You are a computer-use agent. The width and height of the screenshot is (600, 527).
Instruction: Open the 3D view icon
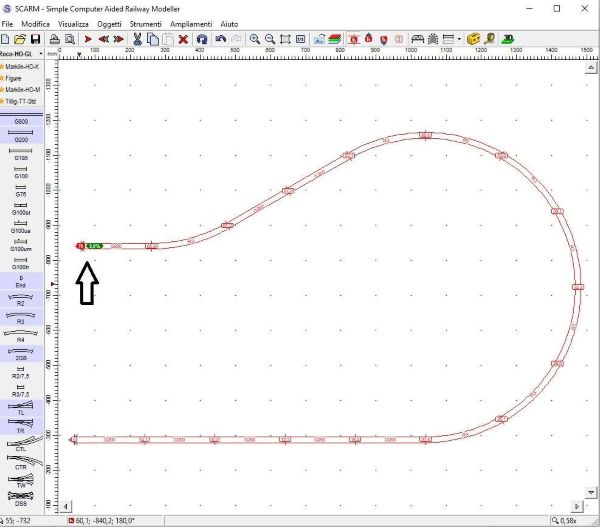click(x=508, y=39)
